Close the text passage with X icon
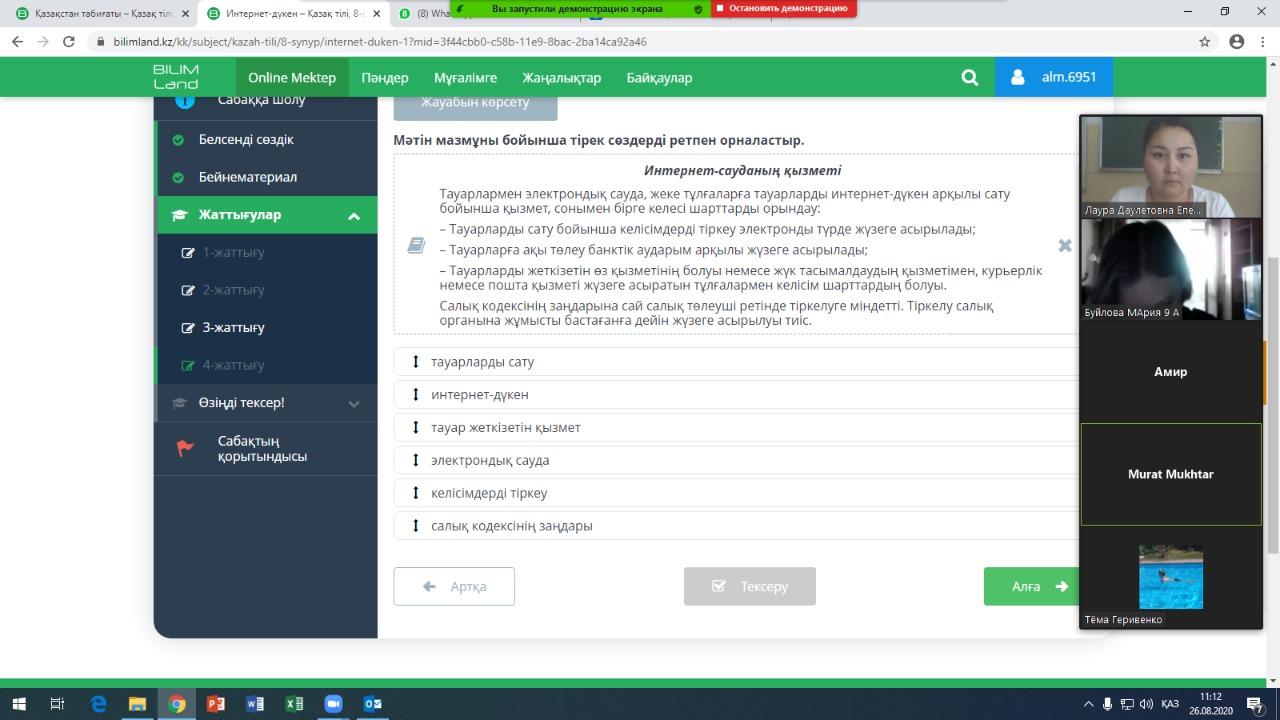 tap(1064, 246)
